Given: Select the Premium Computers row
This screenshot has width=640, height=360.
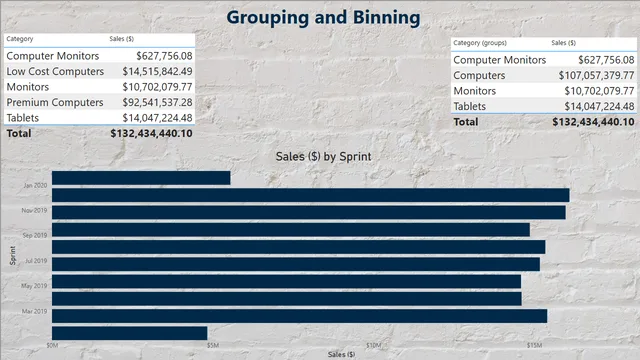Looking at the screenshot, I should pyautogui.click(x=100, y=102).
